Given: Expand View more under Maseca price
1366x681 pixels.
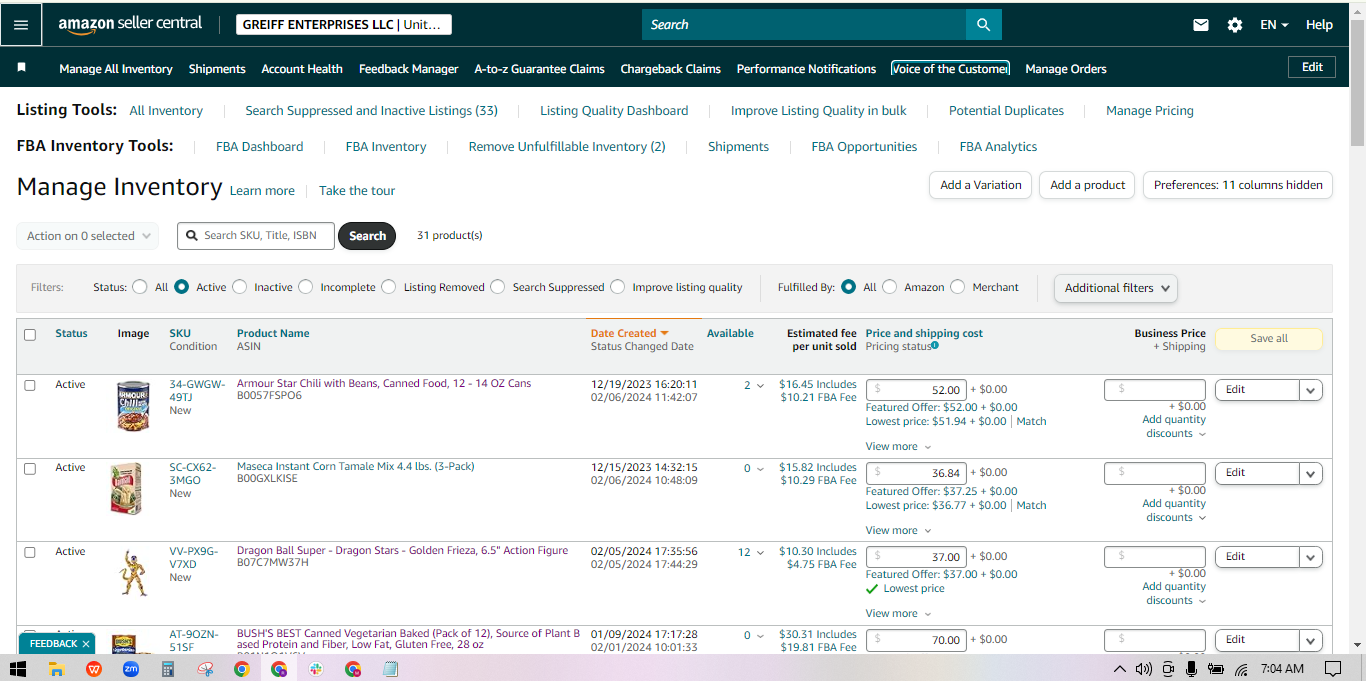Looking at the screenshot, I should point(898,531).
